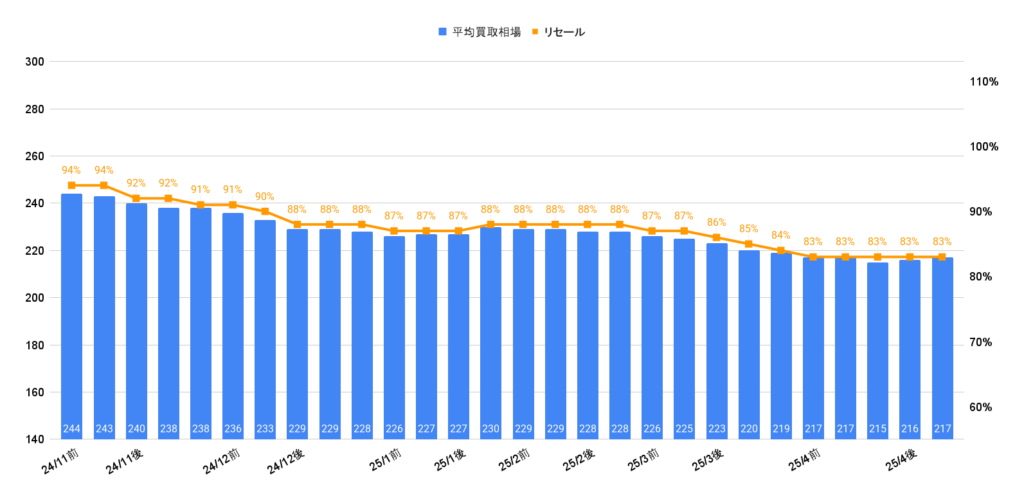Viewport: 1024px width, 496px height.
Task: Select the リセール legend text
Action: (x=564, y=31)
